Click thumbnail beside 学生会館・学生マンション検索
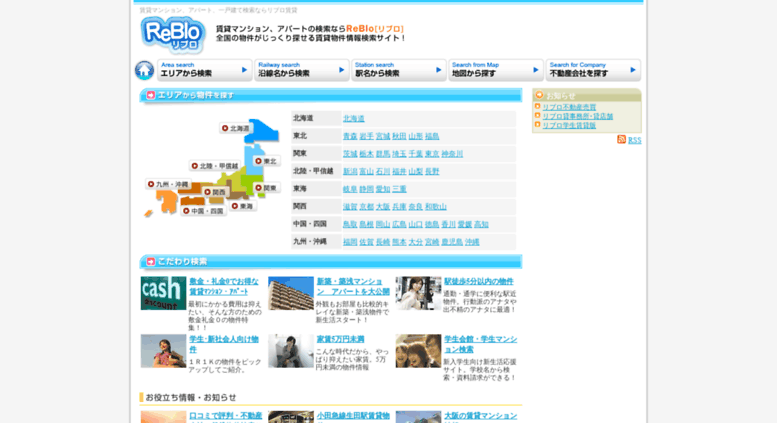Viewport: 777px width, 423px height. (x=418, y=351)
